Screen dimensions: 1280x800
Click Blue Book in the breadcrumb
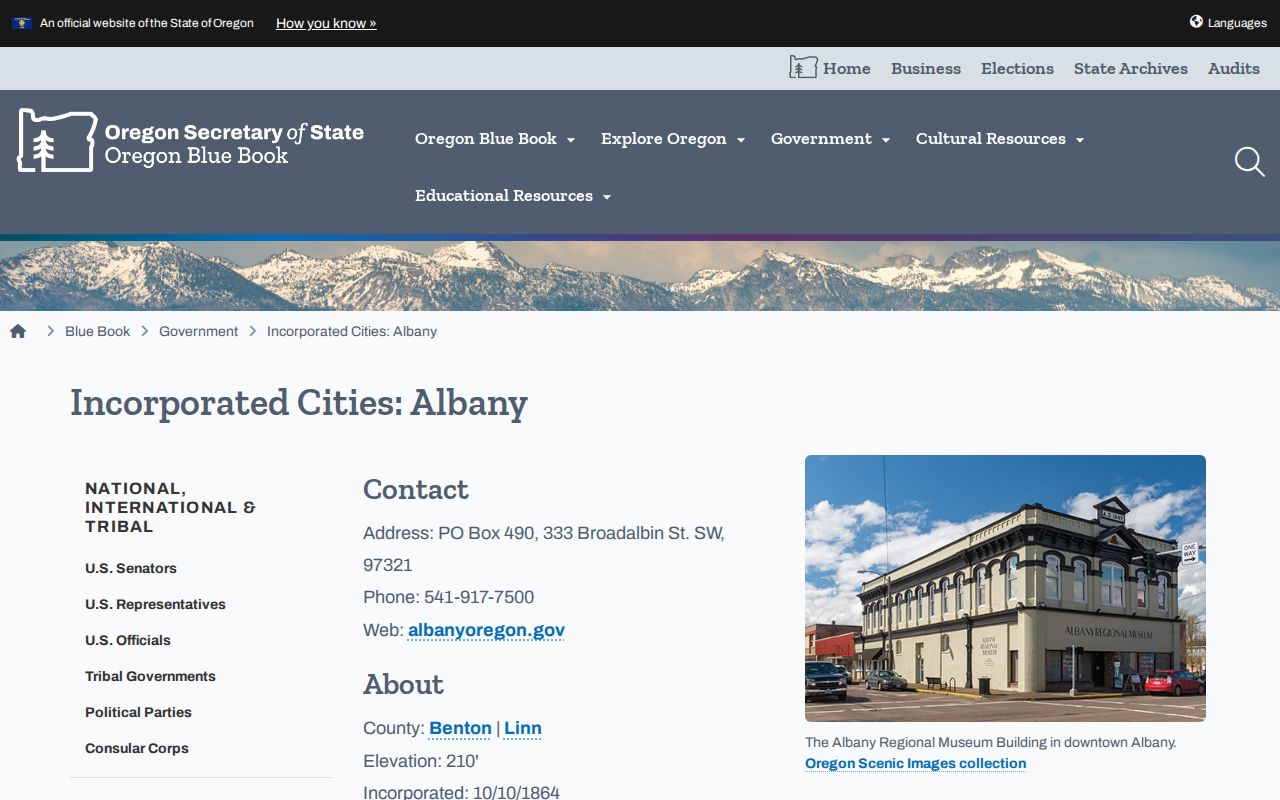click(x=97, y=331)
